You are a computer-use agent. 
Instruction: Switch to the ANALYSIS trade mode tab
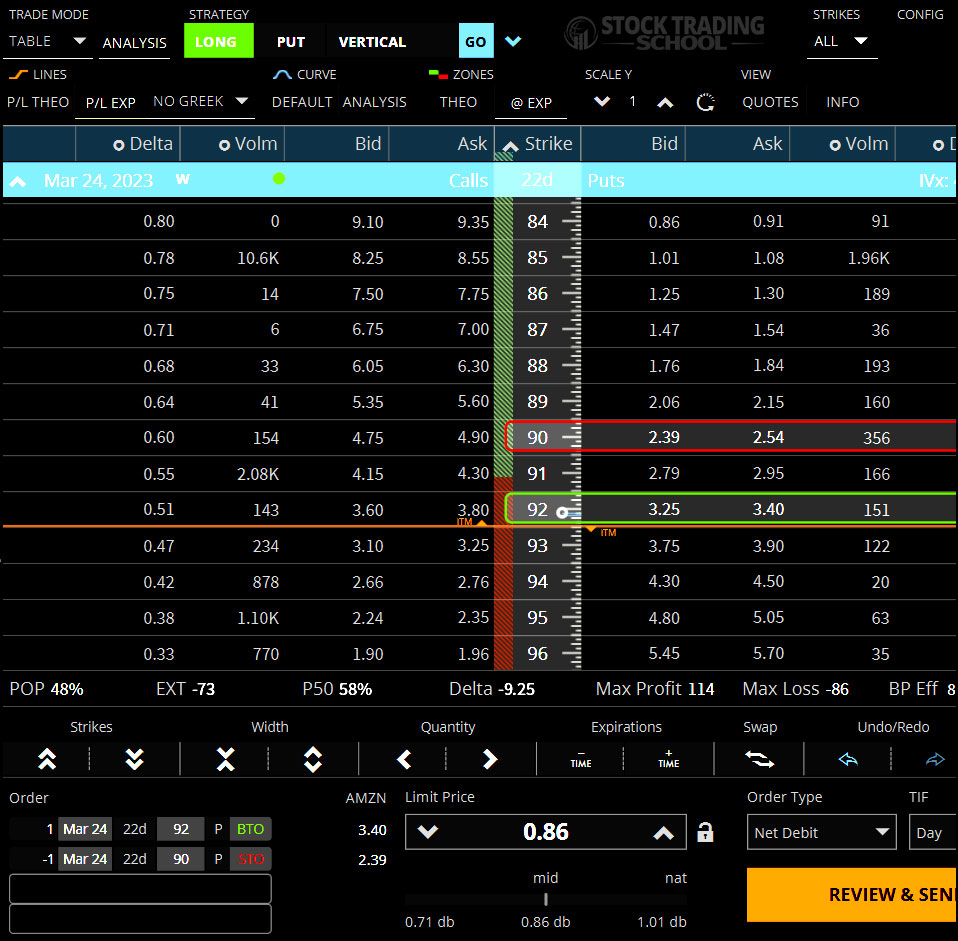pos(134,43)
